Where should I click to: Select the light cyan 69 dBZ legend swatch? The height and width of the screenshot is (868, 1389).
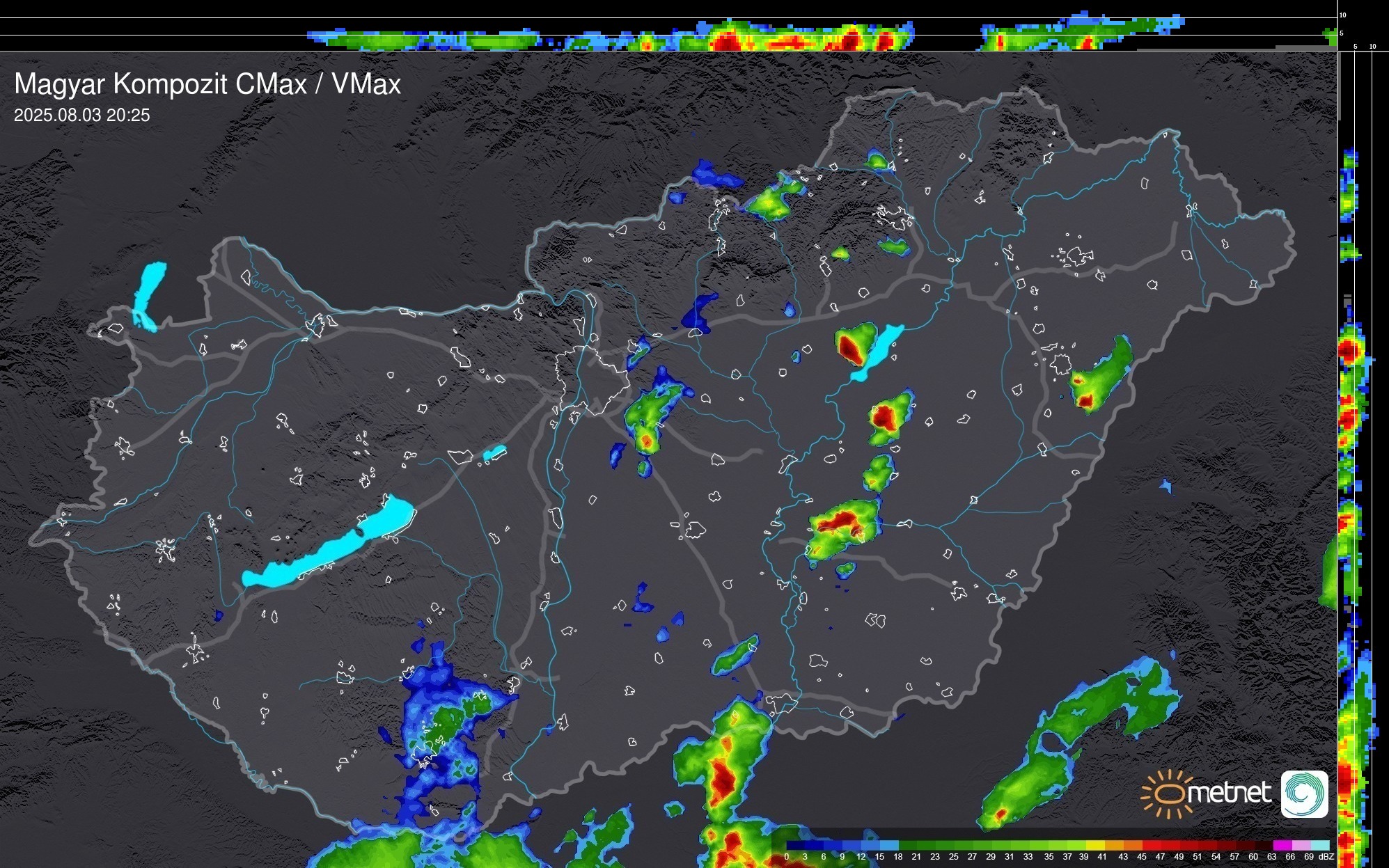[x=1319, y=845]
